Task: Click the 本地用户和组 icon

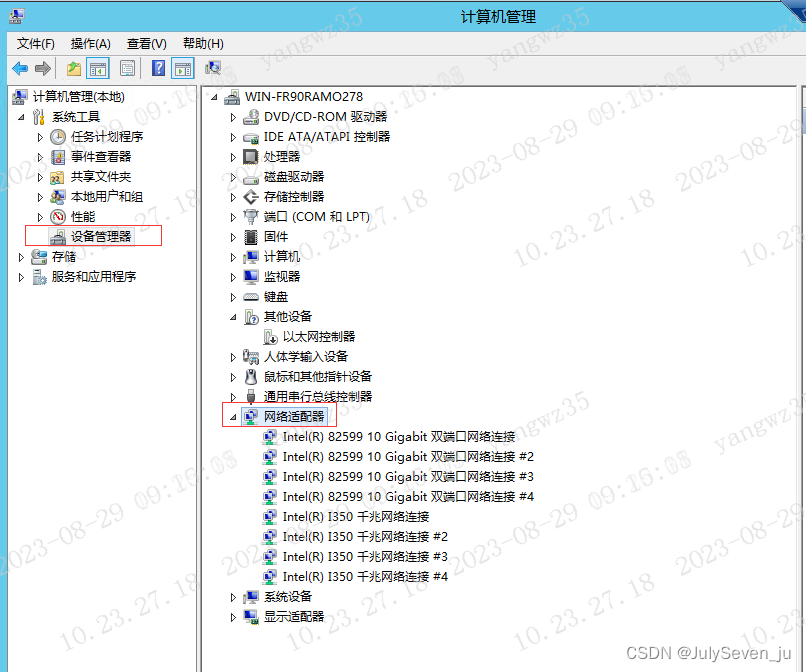Action: tap(58, 196)
